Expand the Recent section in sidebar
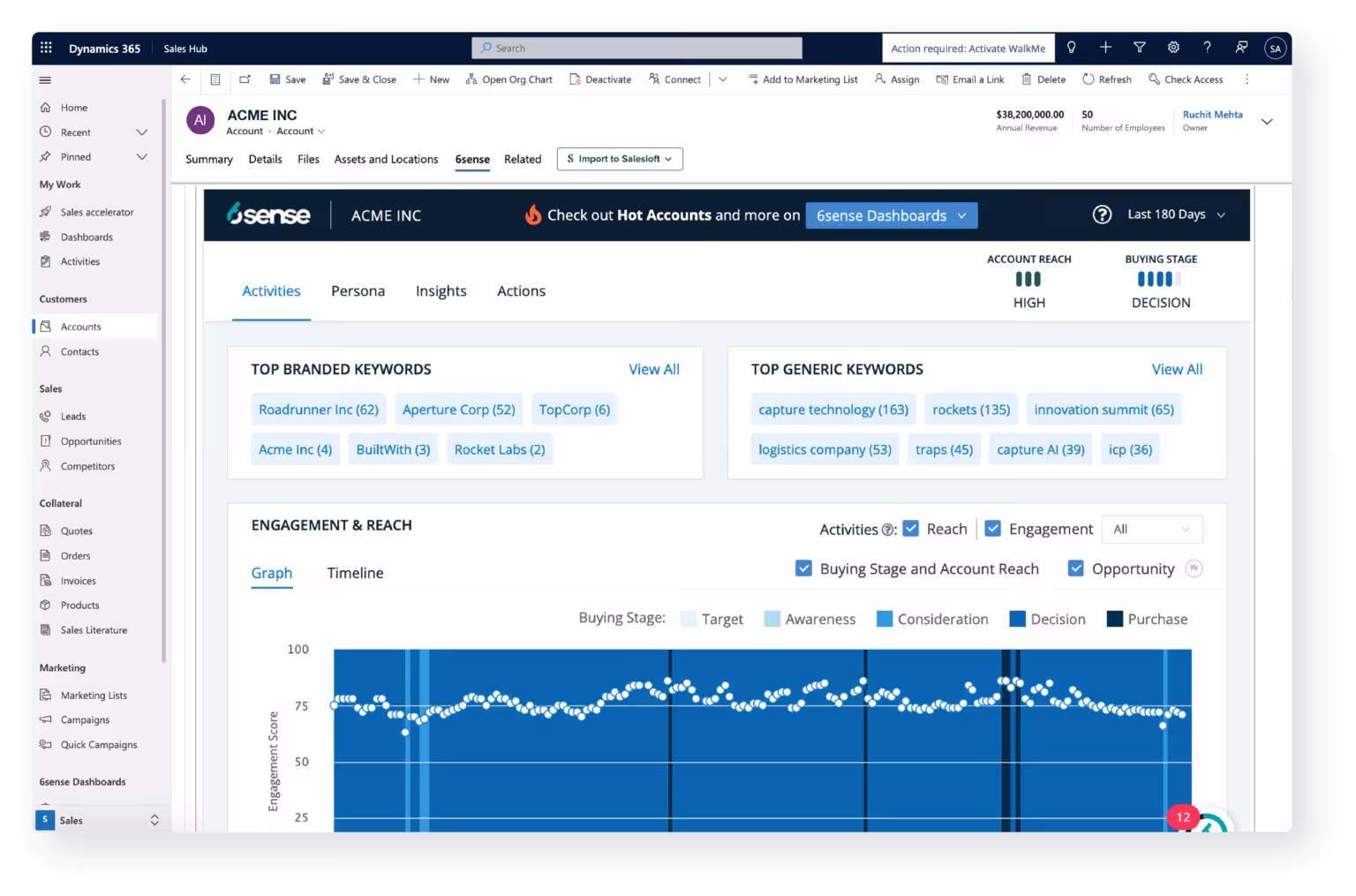 point(141,132)
